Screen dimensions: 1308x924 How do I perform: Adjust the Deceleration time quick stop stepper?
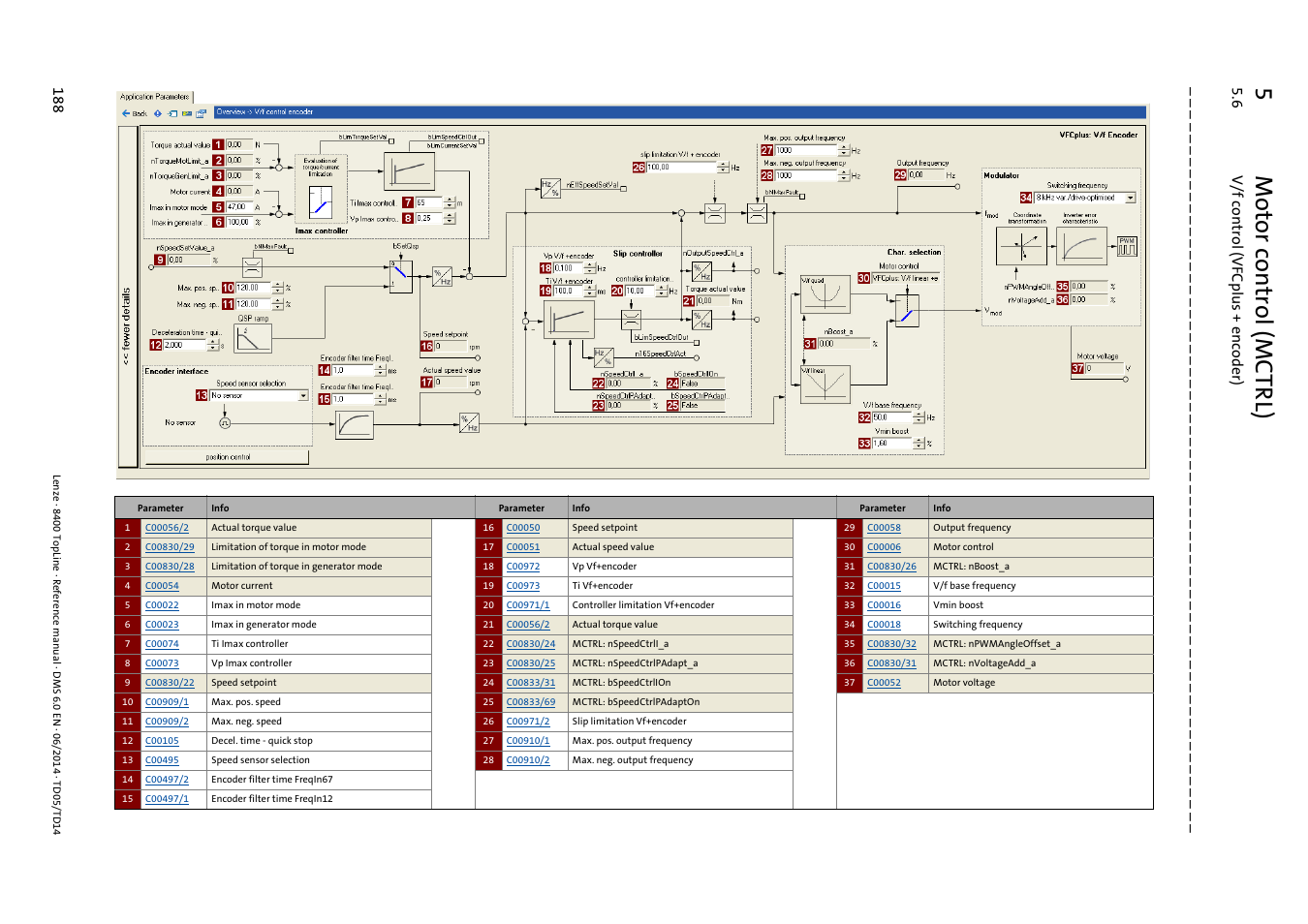pos(213,345)
